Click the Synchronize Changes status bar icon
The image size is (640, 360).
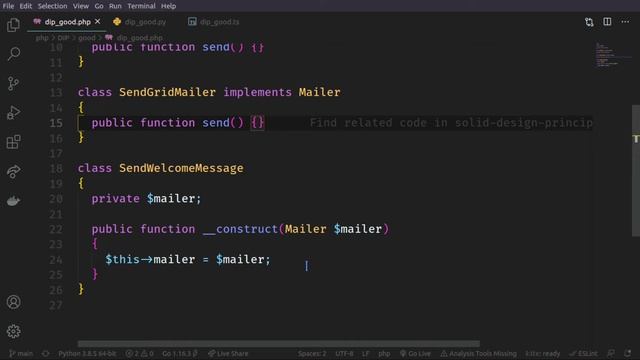point(46,353)
